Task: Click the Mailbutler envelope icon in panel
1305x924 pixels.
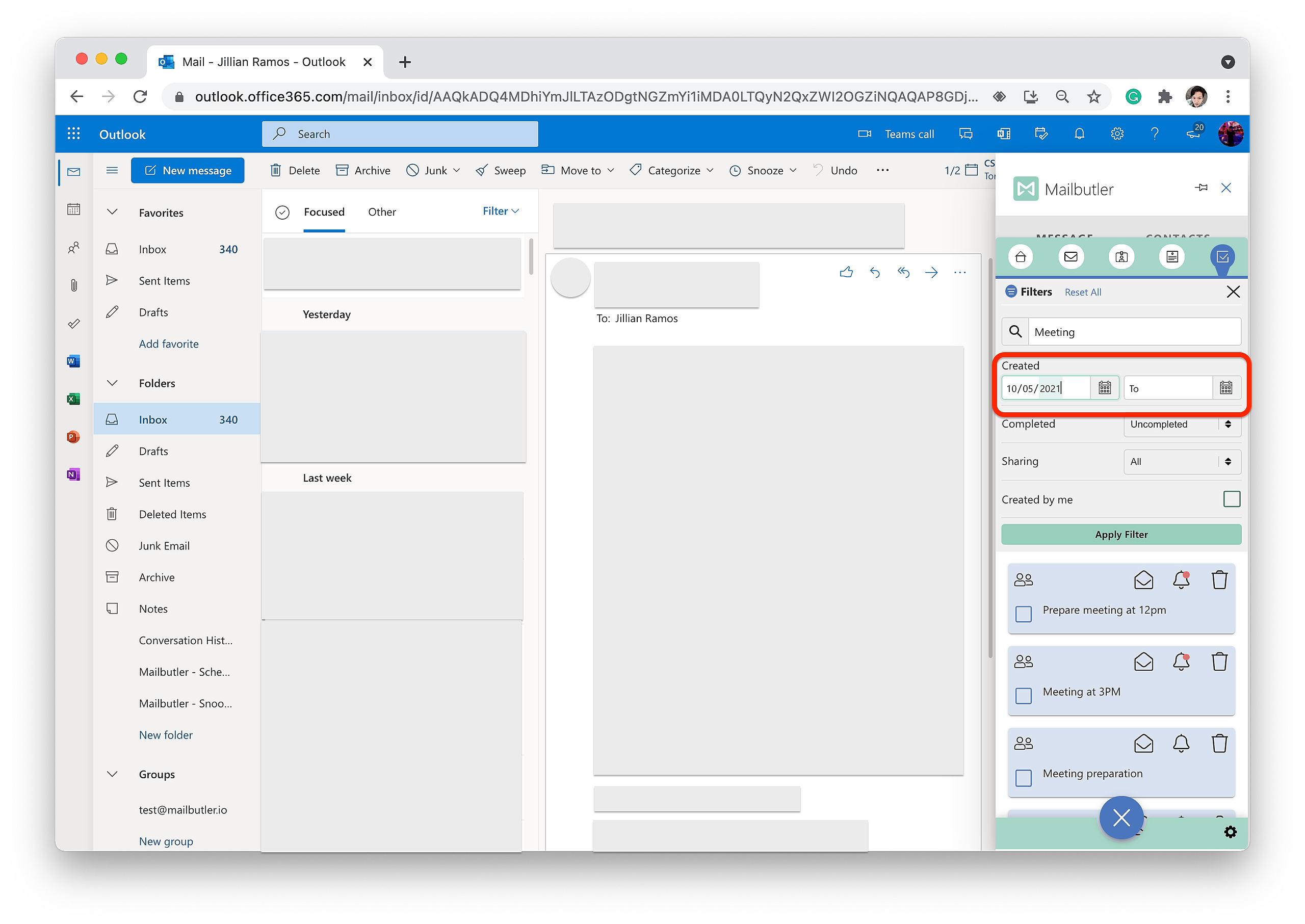Action: coord(1071,257)
